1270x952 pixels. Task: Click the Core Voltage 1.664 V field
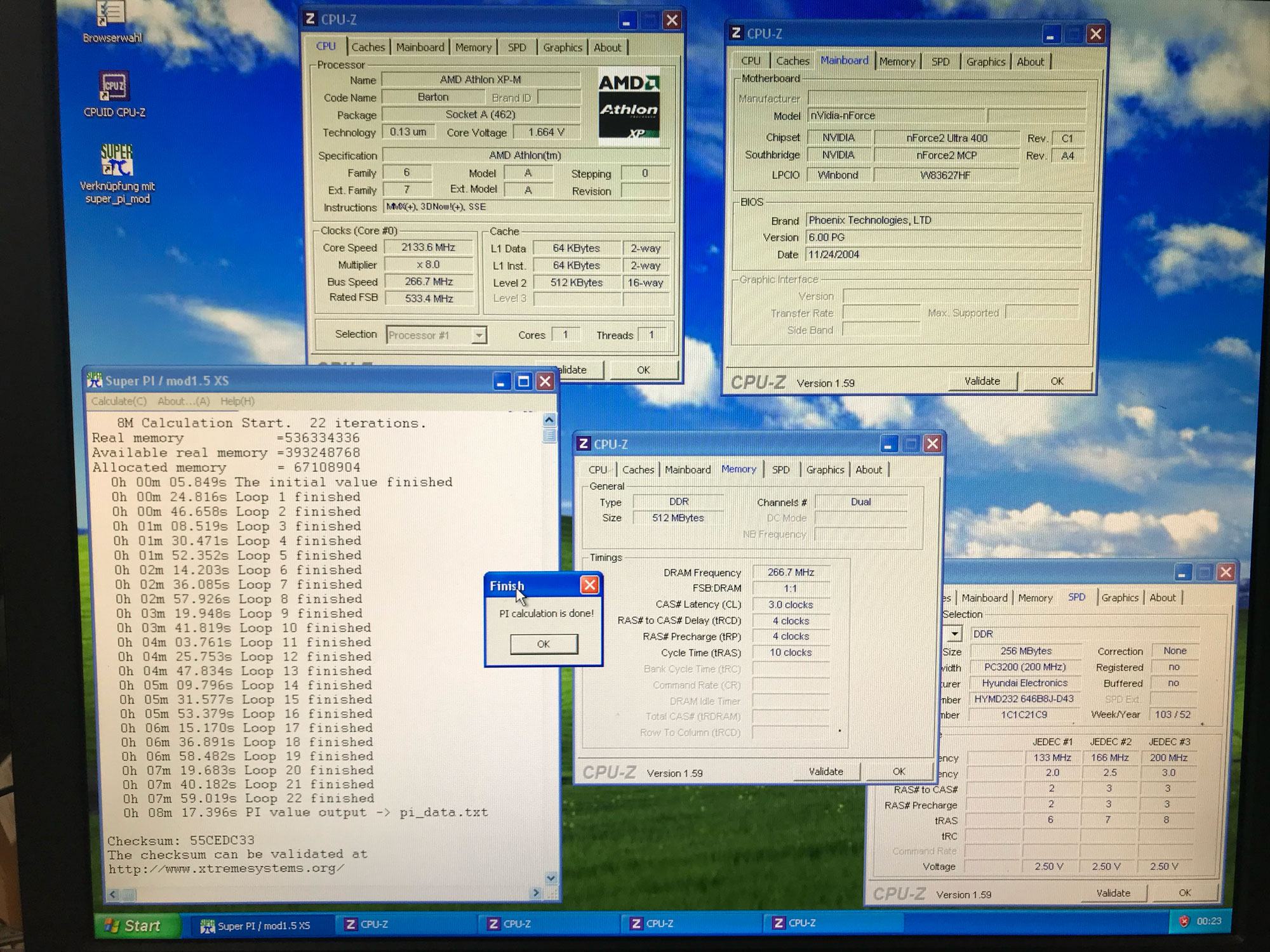[546, 132]
